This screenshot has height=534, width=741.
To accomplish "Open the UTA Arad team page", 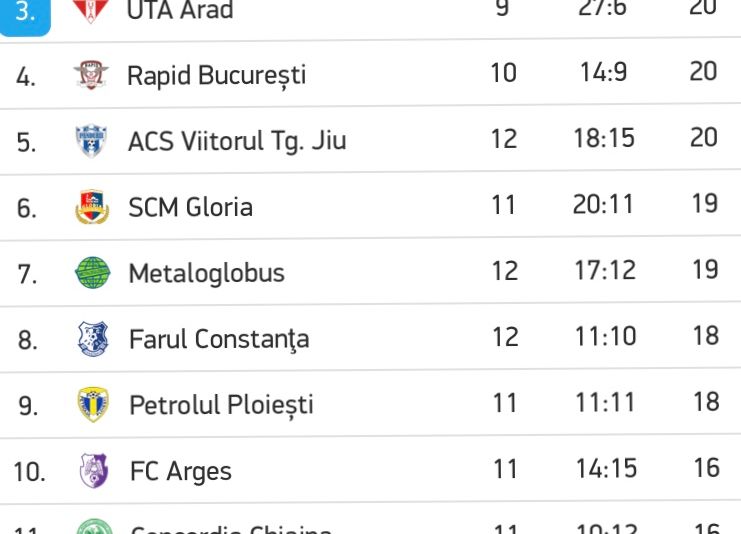I will coord(180,11).
